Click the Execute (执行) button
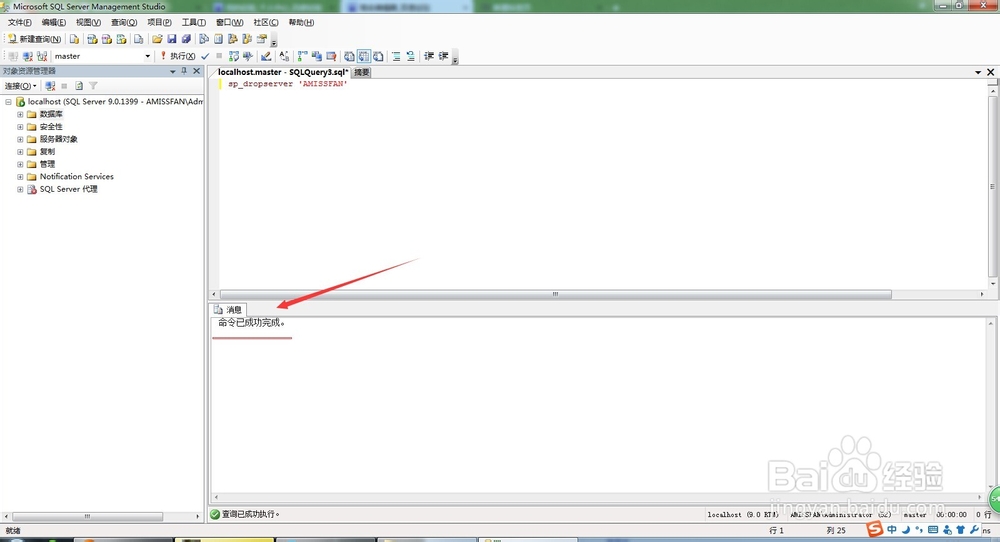Image resolution: width=1000 pixels, height=542 pixels. tap(177, 56)
